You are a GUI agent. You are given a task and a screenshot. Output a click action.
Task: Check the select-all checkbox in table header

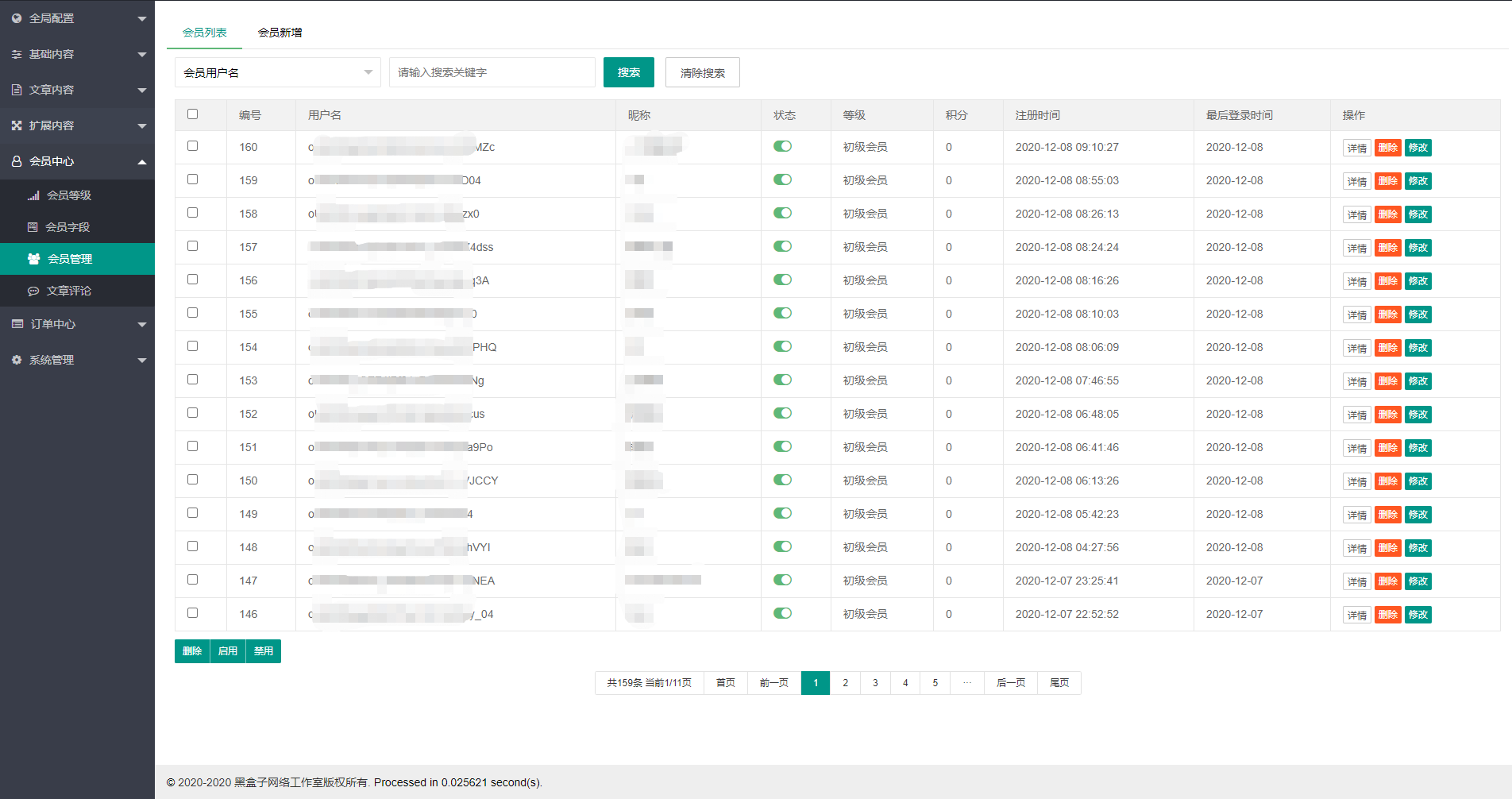[x=192, y=114]
